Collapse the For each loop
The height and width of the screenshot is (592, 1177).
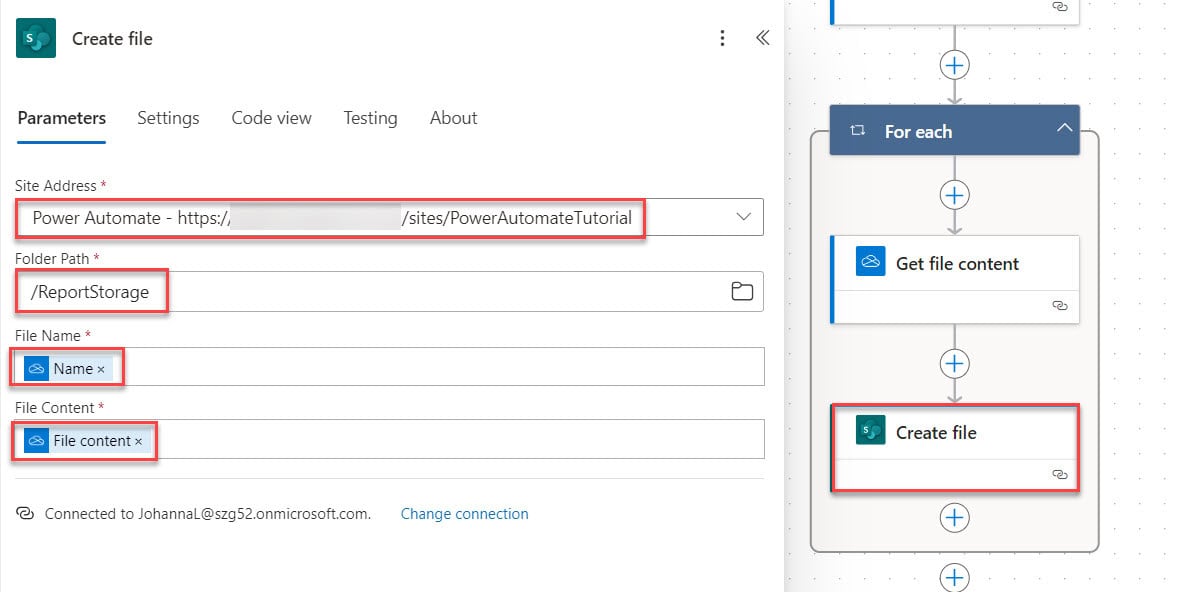(x=1065, y=129)
